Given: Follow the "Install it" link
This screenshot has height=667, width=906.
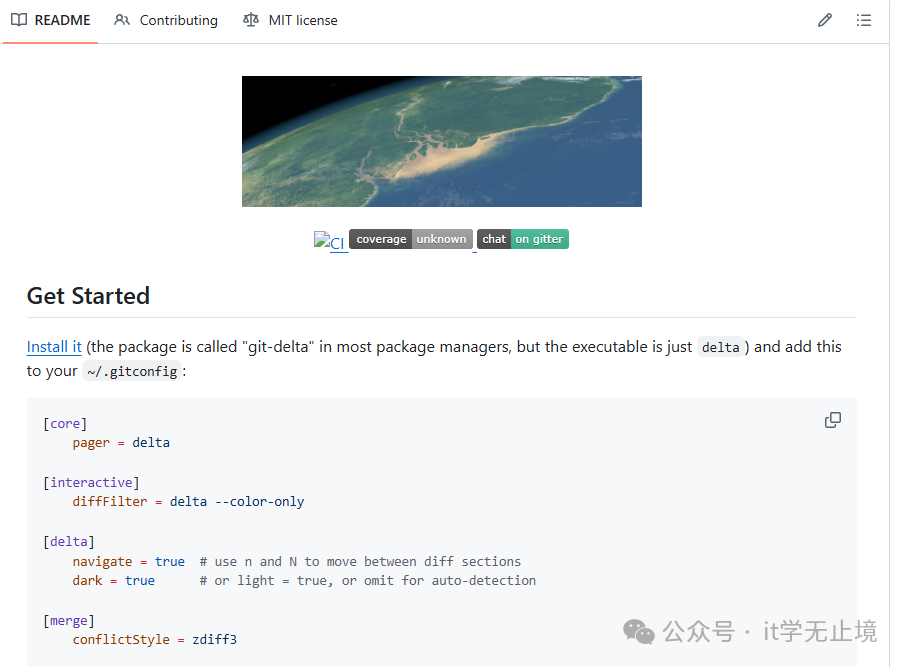Looking at the screenshot, I should click(x=54, y=347).
